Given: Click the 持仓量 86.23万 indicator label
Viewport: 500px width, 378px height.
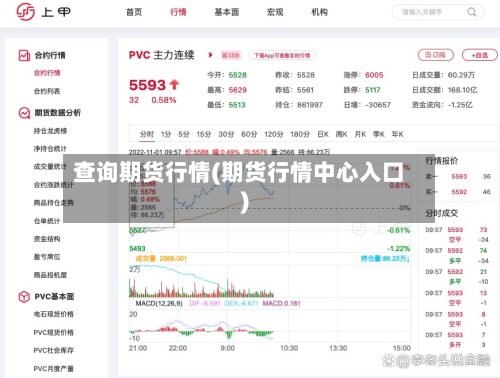Looking at the screenshot, I should coord(385,259).
